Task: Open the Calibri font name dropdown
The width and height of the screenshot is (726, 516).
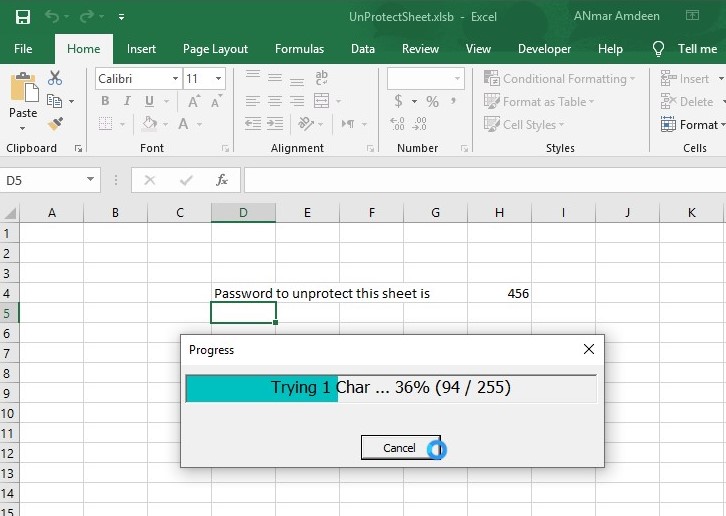Action: [175, 78]
